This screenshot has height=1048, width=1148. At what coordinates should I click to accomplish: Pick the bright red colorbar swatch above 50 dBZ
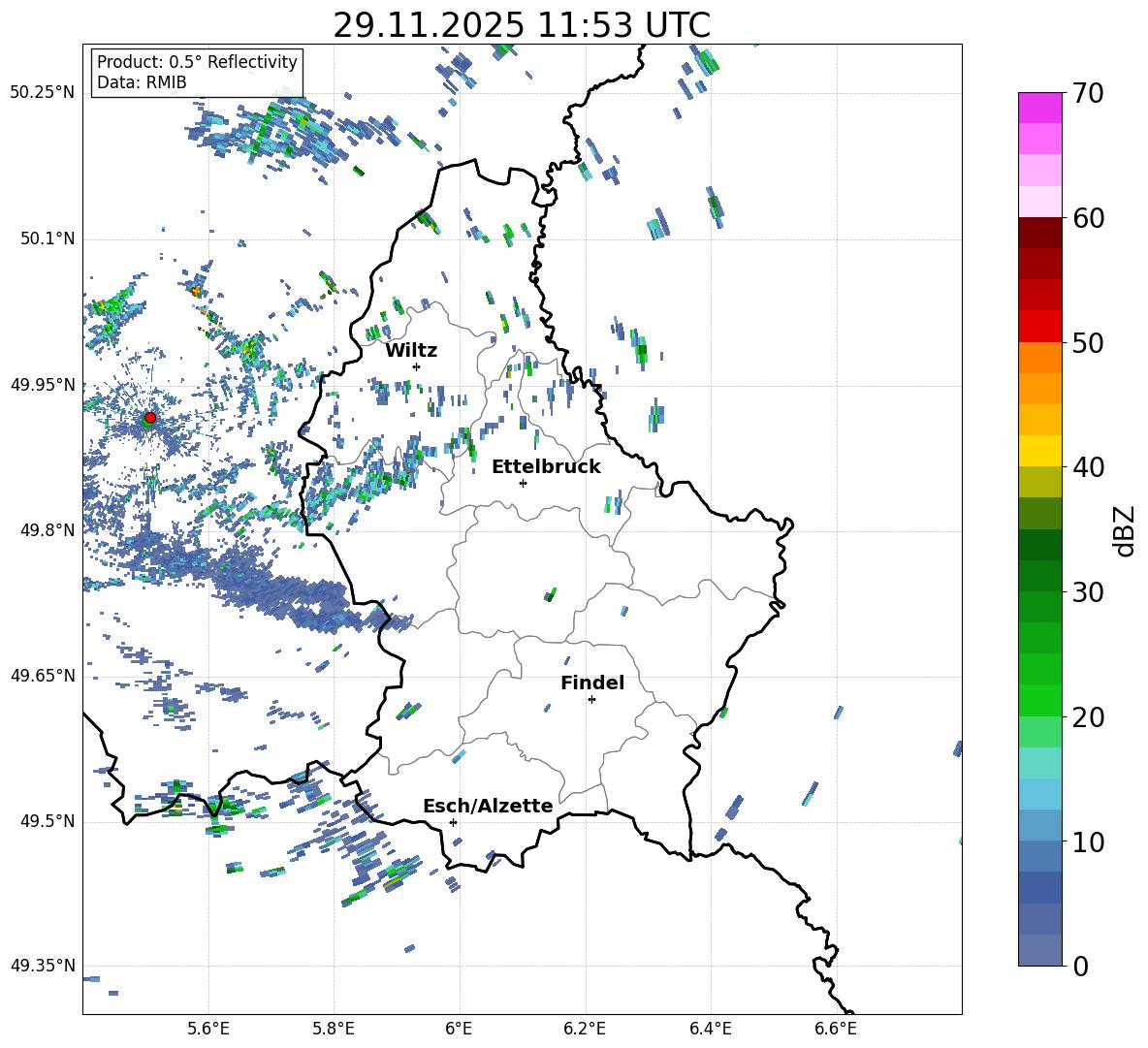click(x=1040, y=326)
